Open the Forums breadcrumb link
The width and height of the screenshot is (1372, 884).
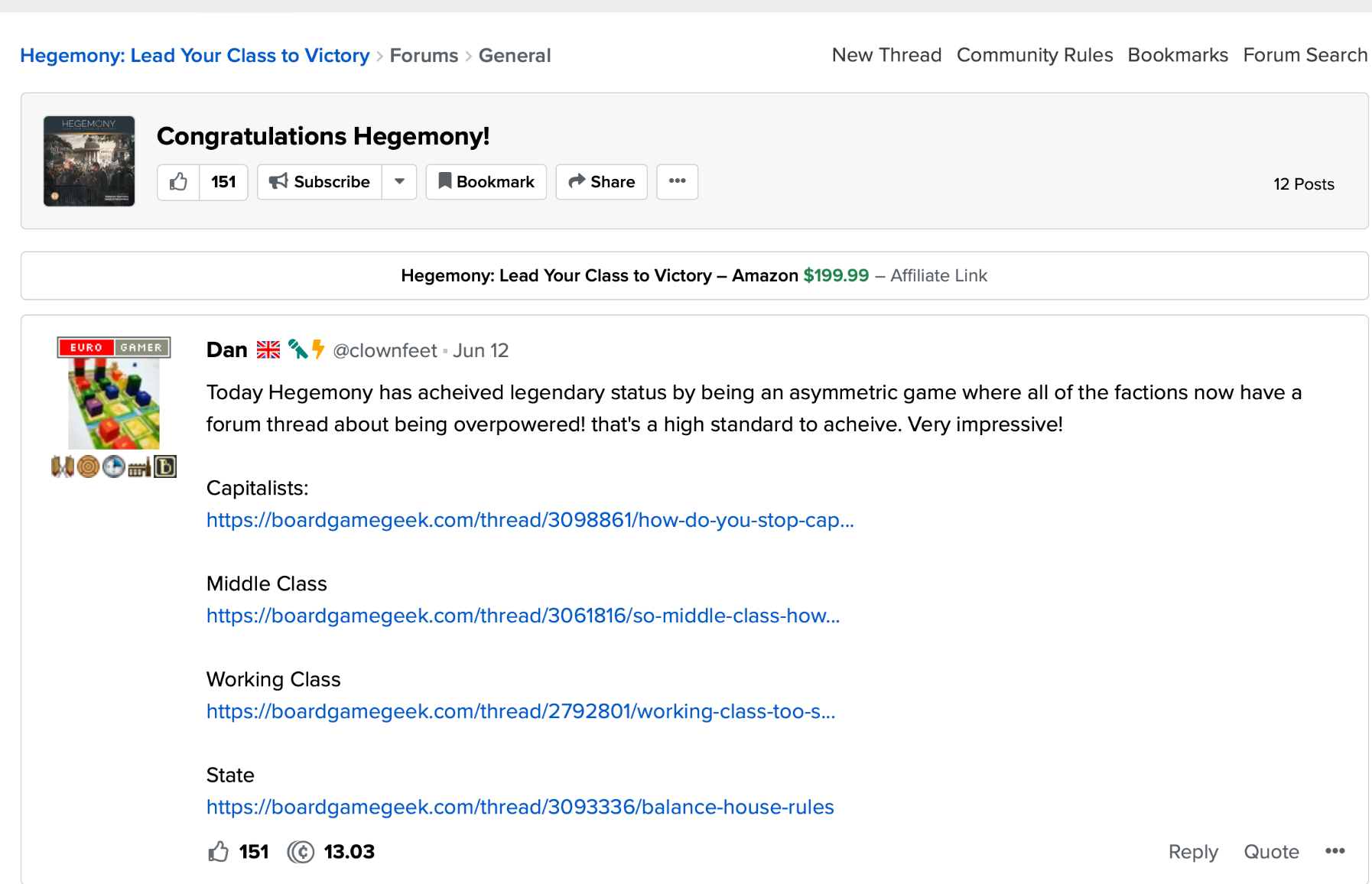coord(423,55)
